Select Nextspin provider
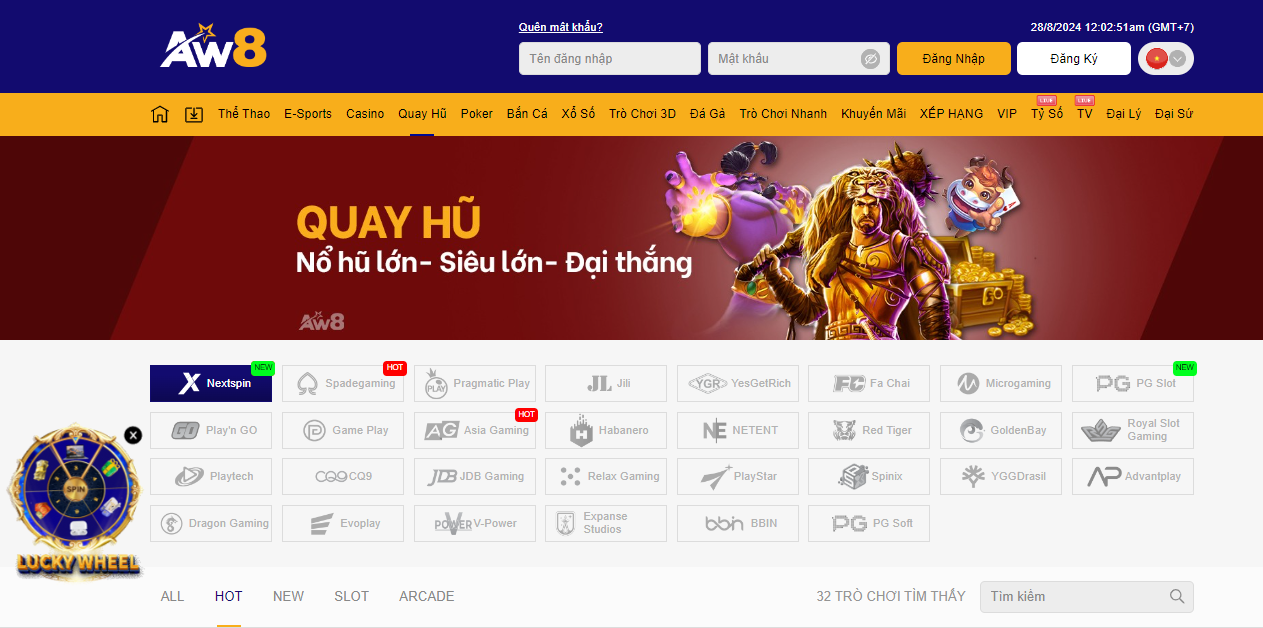This screenshot has width=1263, height=628. (x=211, y=383)
